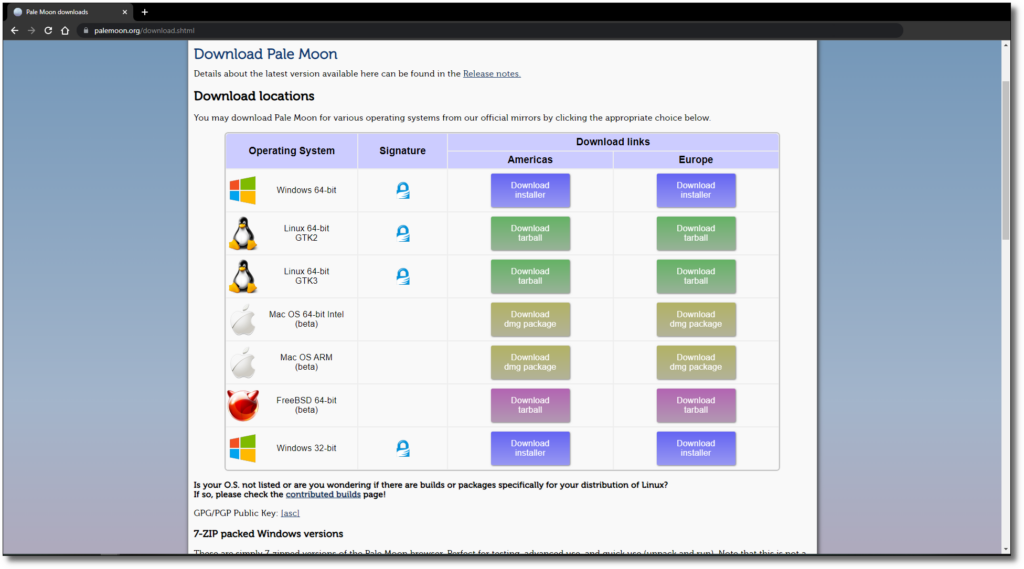The height and width of the screenshot is (569, 1024).
Task: Click the scrollbar up arrow
Action: click(x=1006, y=45)
